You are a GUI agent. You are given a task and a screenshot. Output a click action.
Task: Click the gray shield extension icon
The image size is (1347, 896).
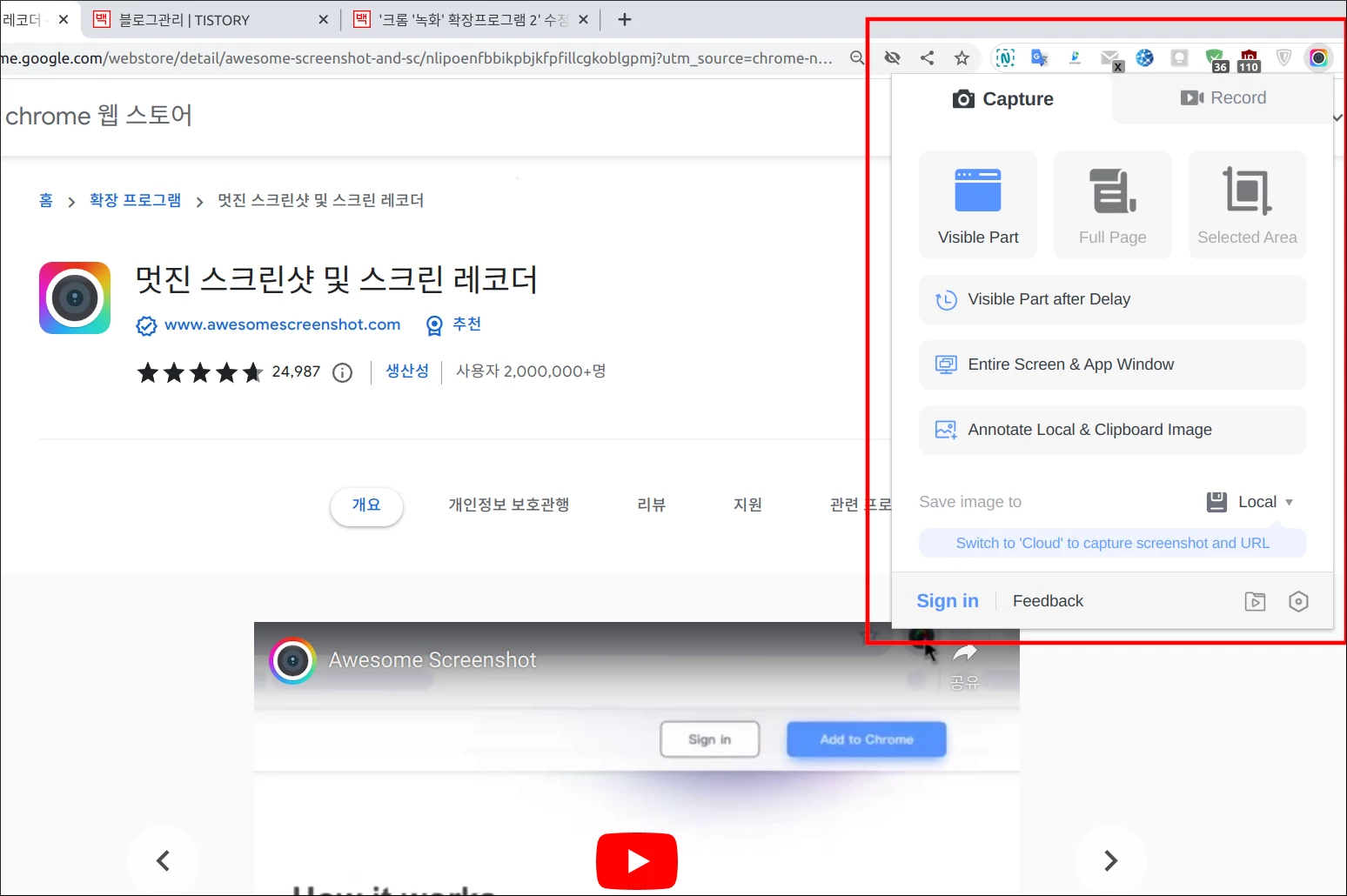pyautogui.click(x=1283, y=58)
